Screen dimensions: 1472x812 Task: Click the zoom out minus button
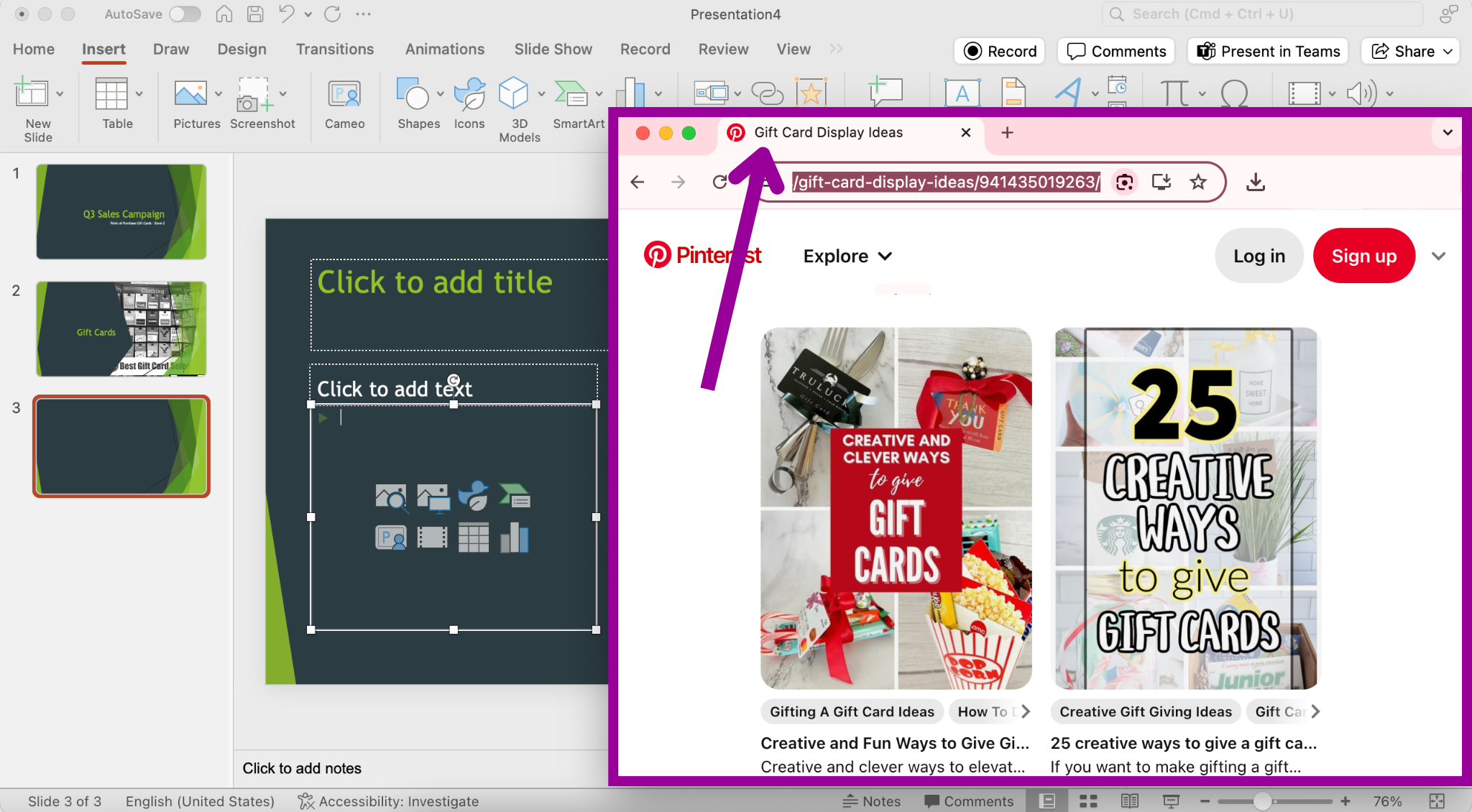pos(1205,801)
